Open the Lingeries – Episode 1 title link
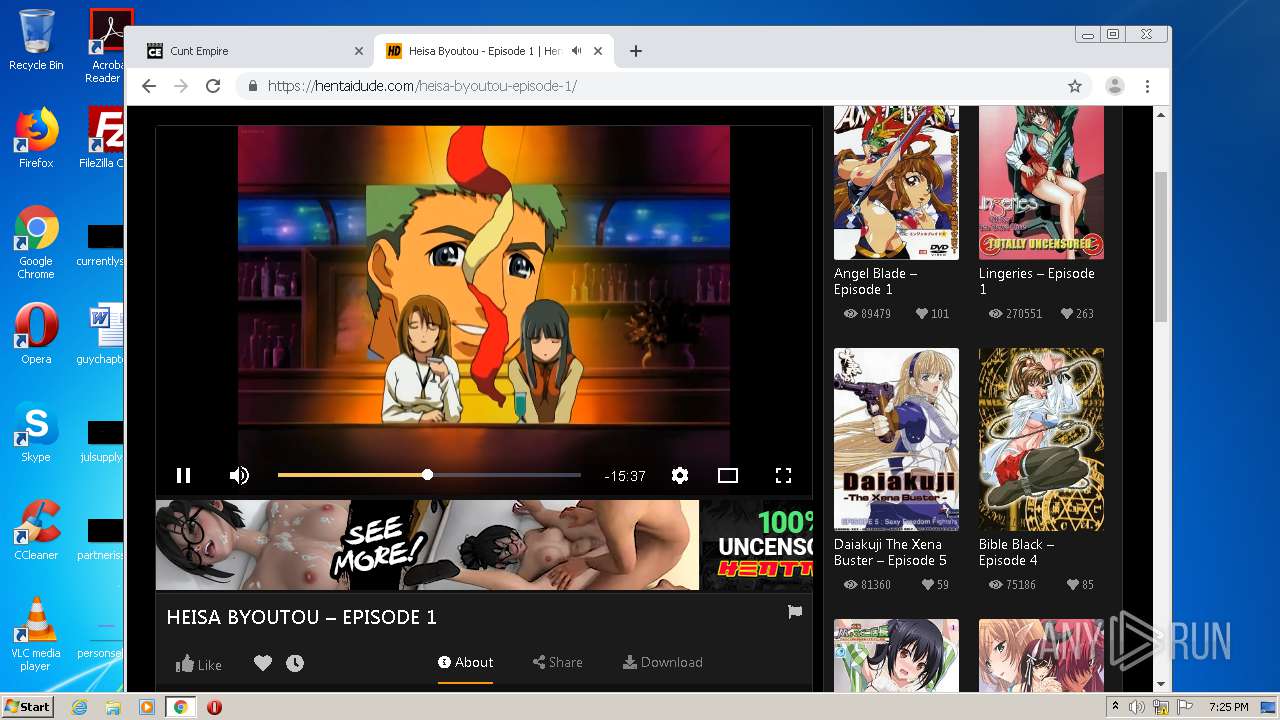The width and height of the screenshot is (1280, 720). [x=1037, y=281]
